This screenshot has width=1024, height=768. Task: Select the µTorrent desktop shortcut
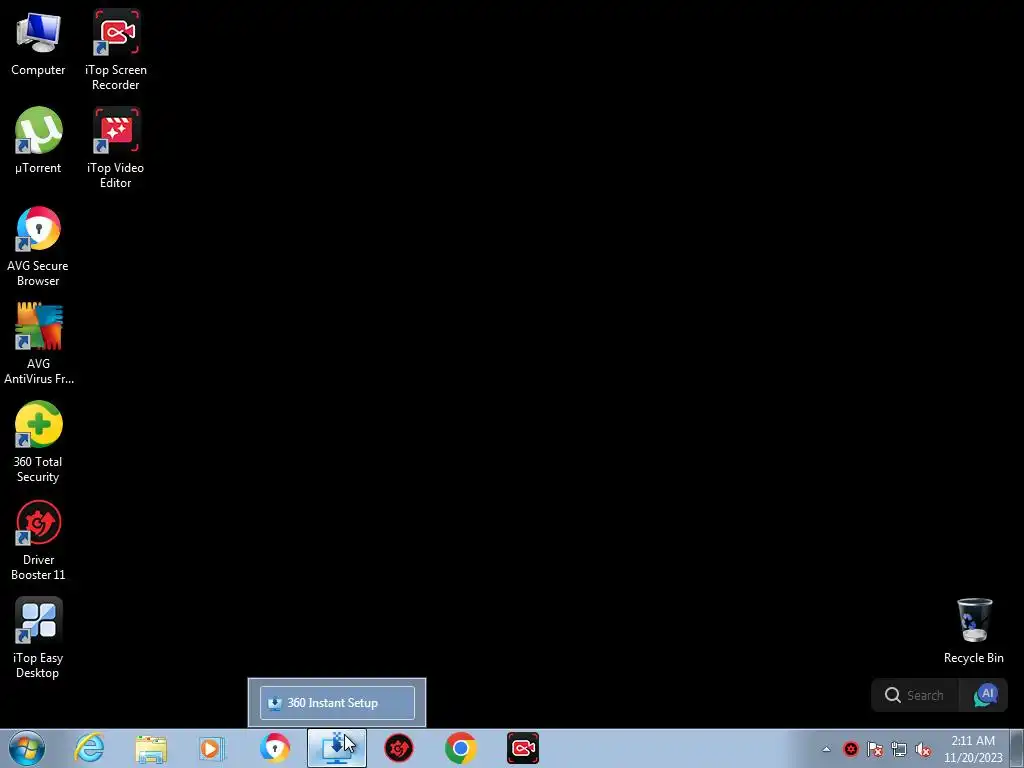[38, 141]
